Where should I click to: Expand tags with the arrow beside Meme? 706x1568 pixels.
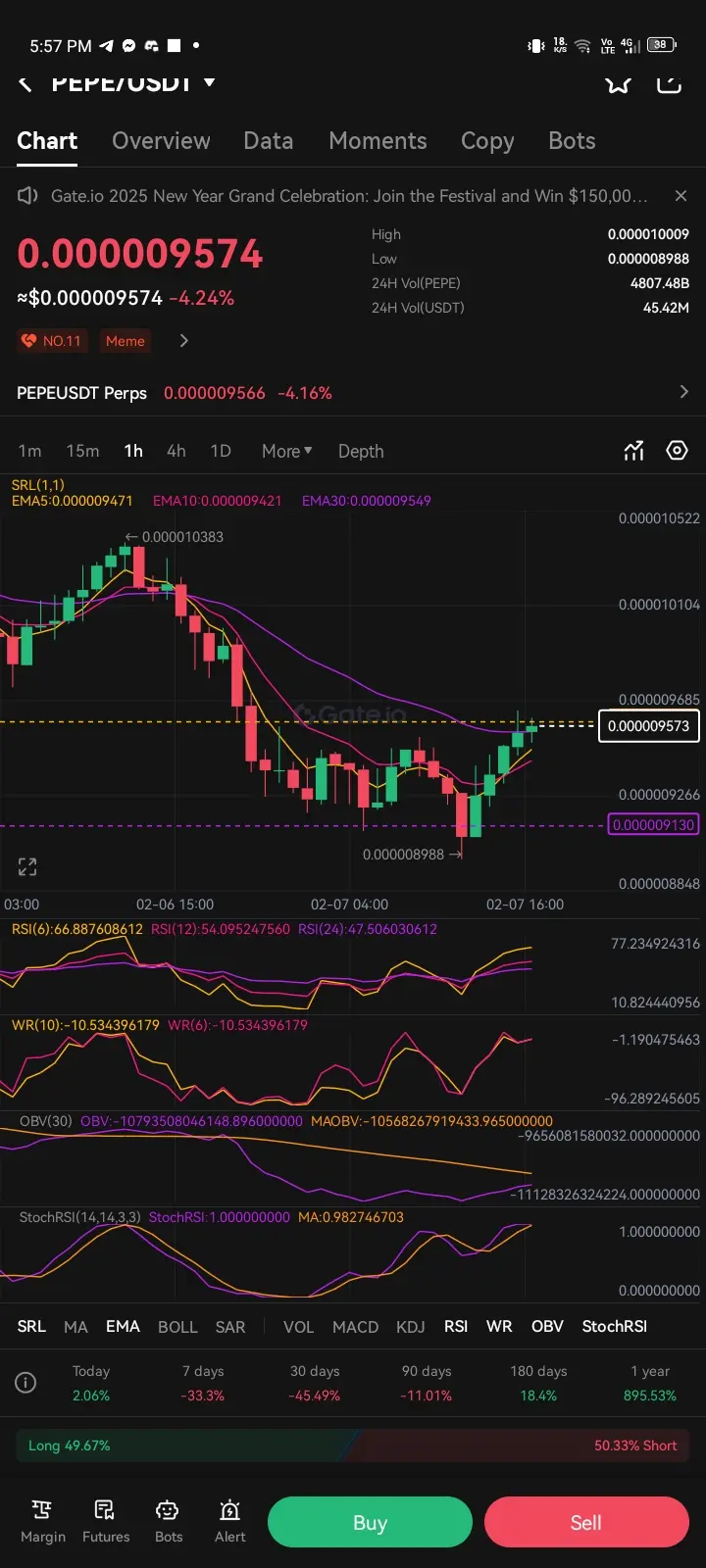point(183,341)
